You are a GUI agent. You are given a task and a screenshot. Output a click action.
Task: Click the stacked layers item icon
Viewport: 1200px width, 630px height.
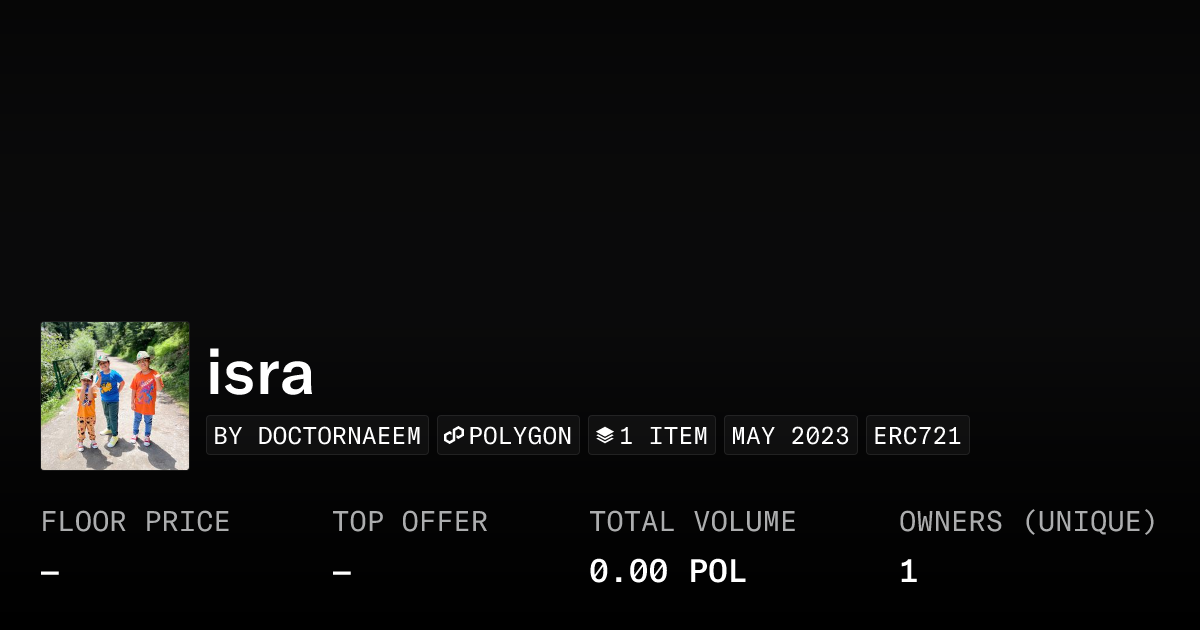point(605,436)
